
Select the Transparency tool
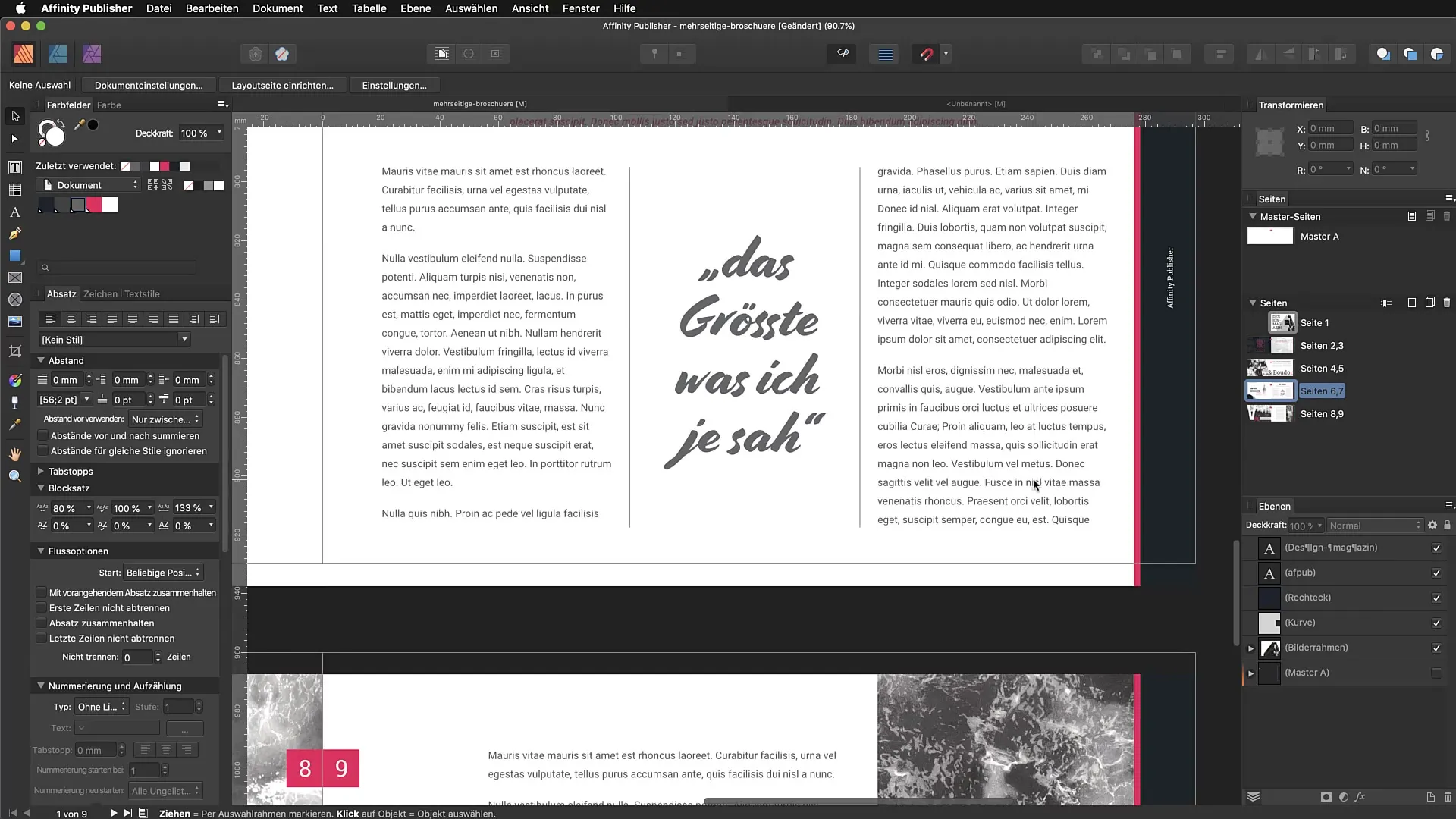15,403
